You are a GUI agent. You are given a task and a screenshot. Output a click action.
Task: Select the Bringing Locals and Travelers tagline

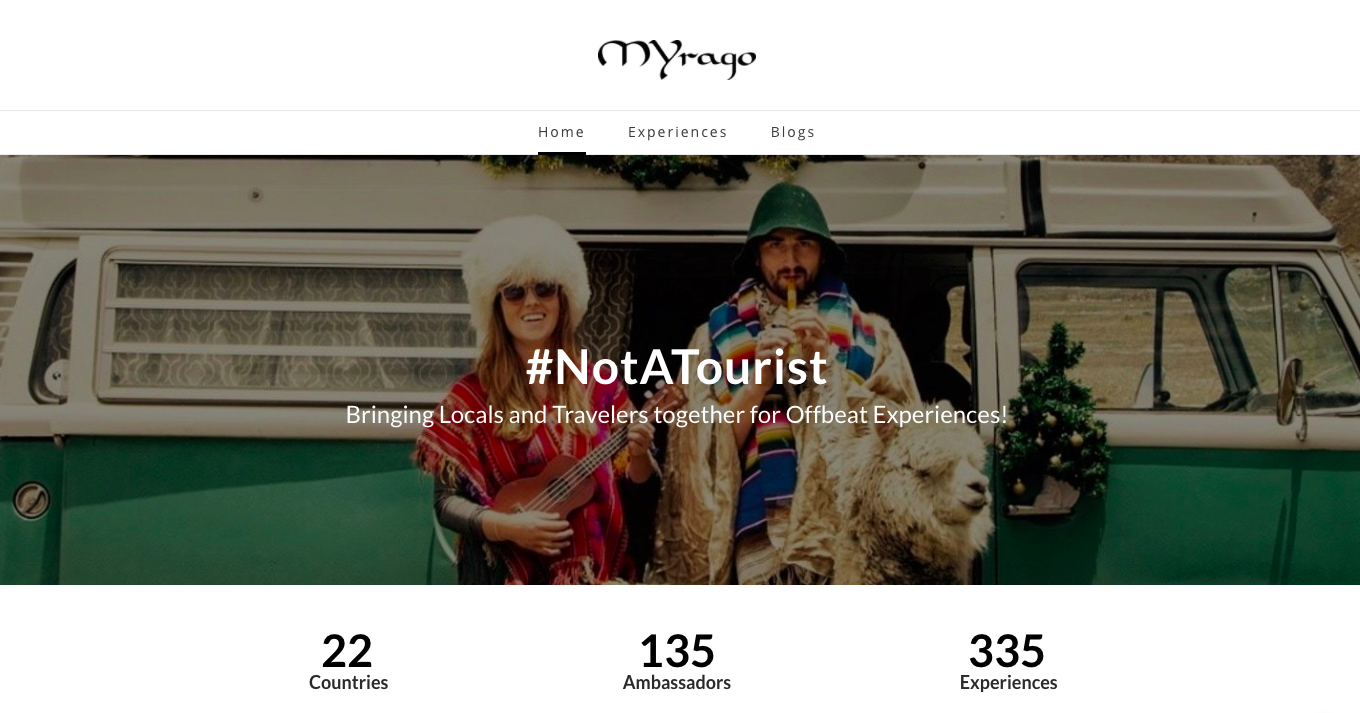pos(677,414)
